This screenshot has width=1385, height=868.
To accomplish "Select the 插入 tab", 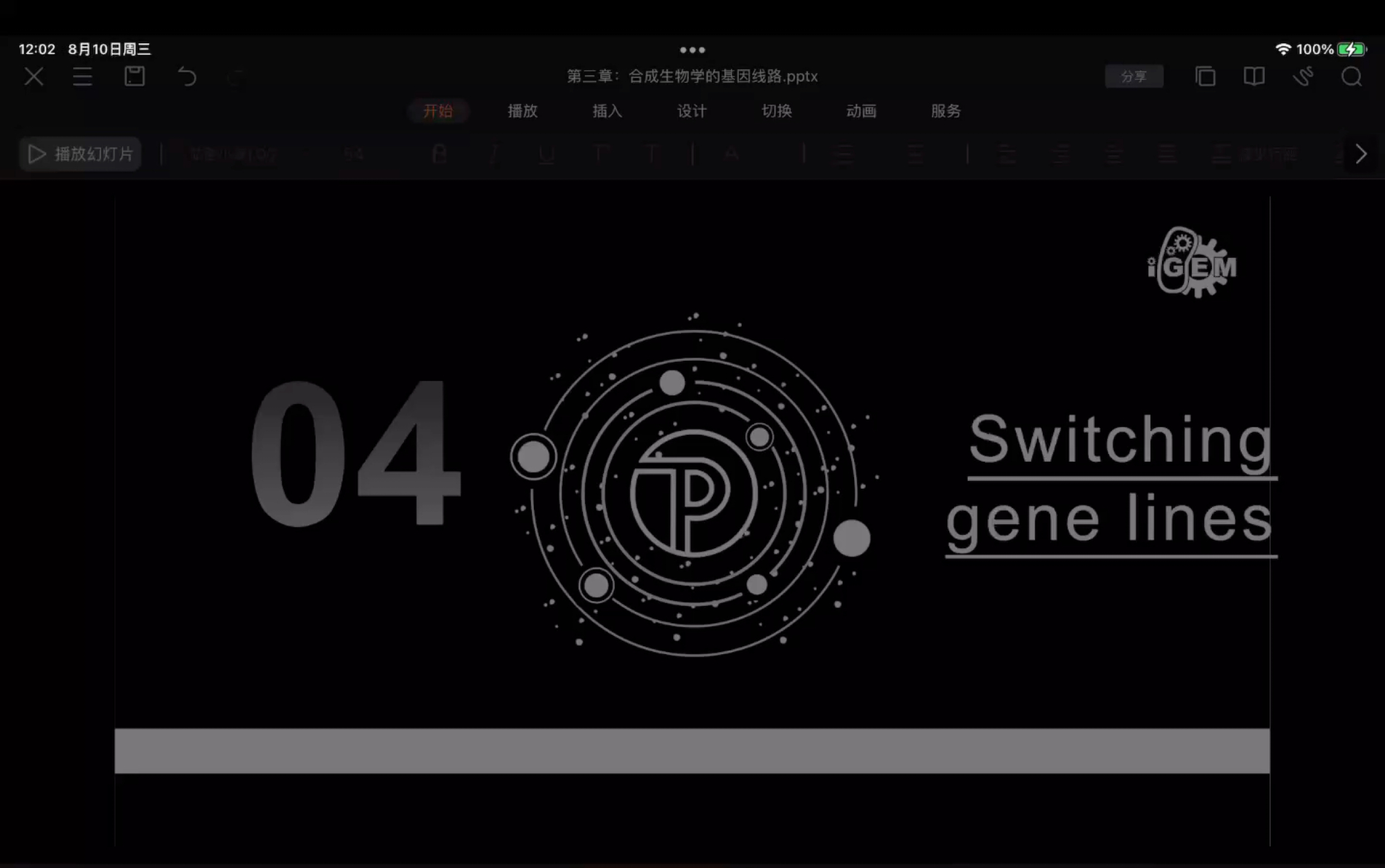I will tap(607, 110).
